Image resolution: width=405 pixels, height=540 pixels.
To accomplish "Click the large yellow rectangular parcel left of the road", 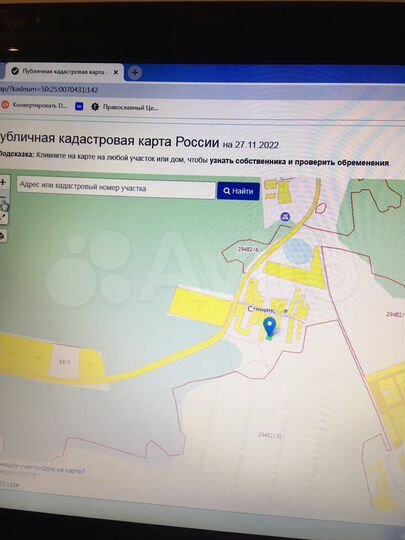I will pyautogui.click(x=201, y=307).
